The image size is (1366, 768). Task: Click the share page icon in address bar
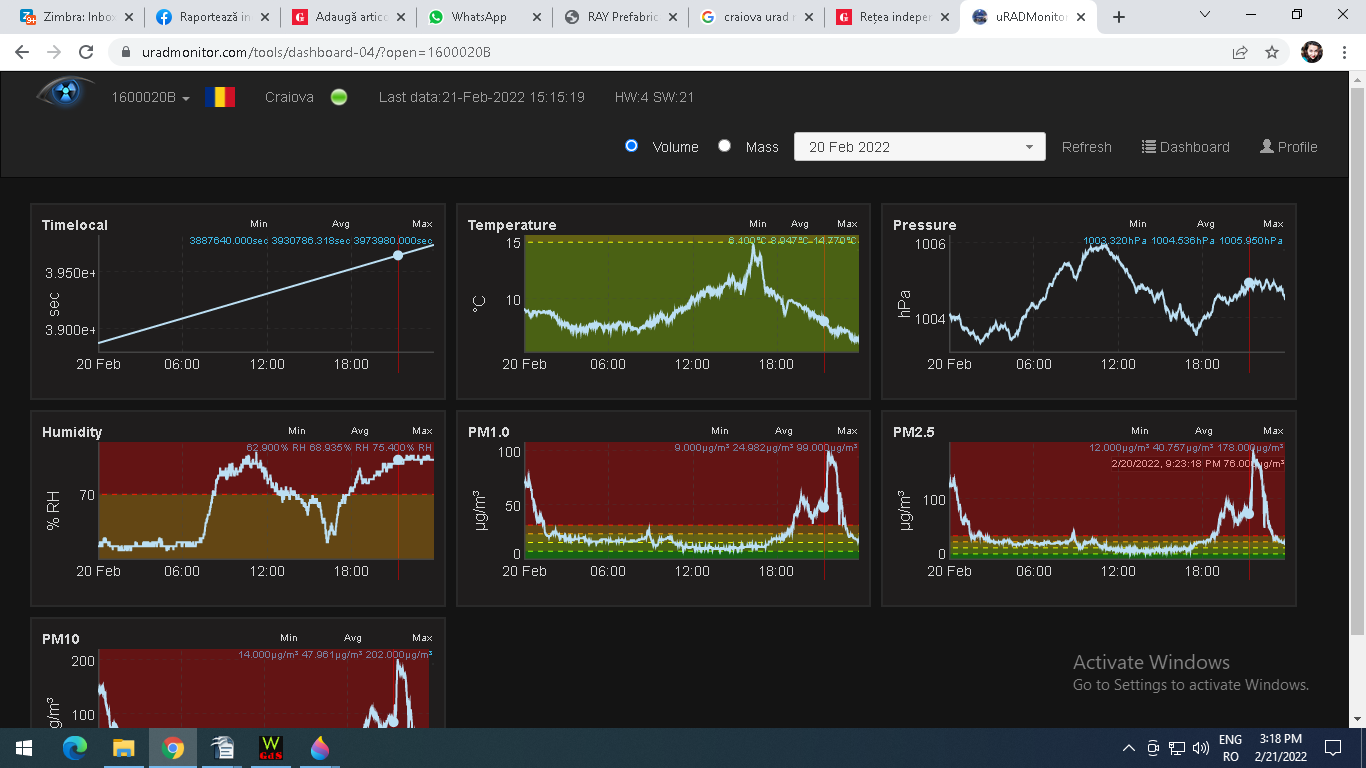[x=1240, y=52]
